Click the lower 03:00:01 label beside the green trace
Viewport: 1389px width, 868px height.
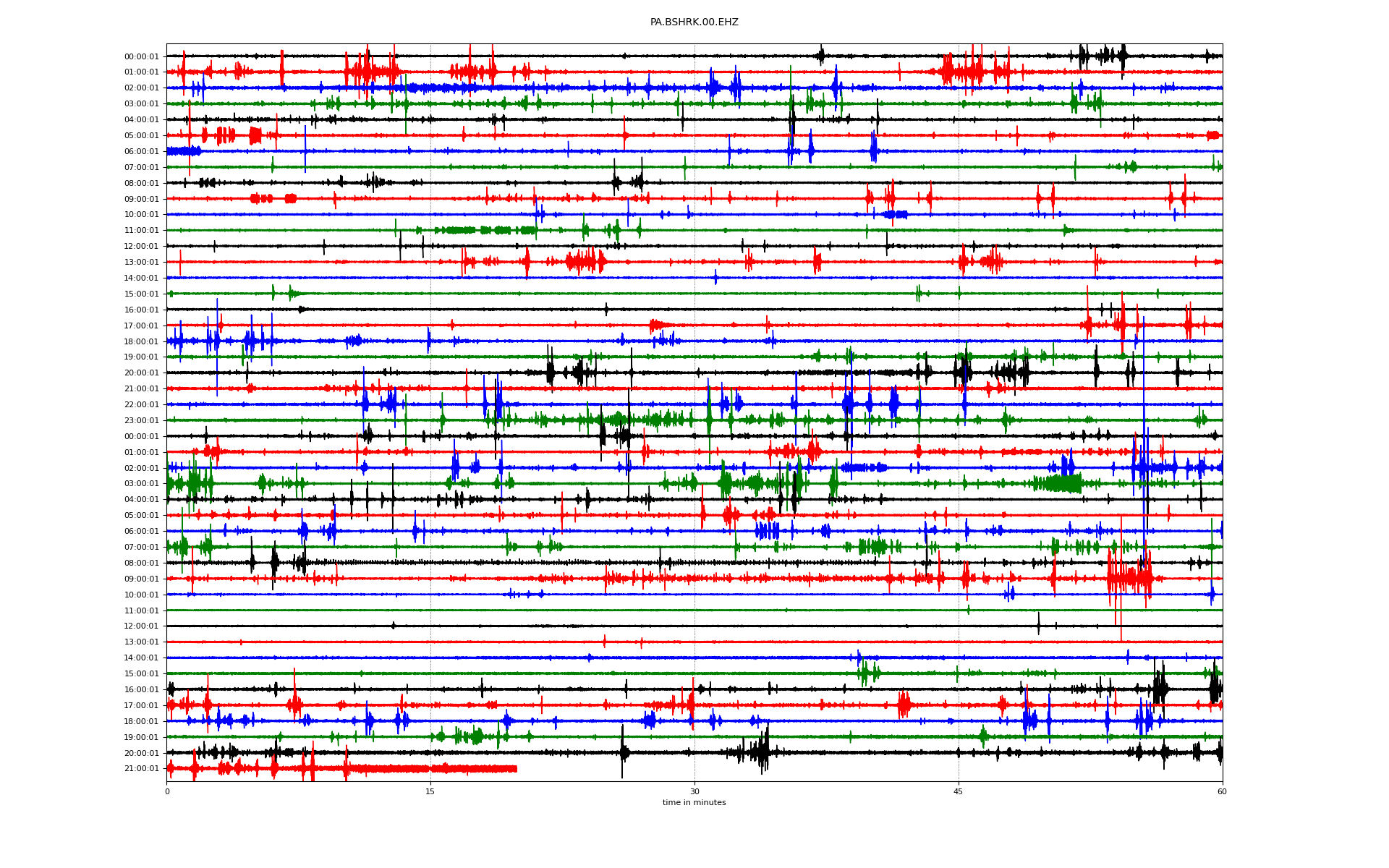(x=141, y=484)
